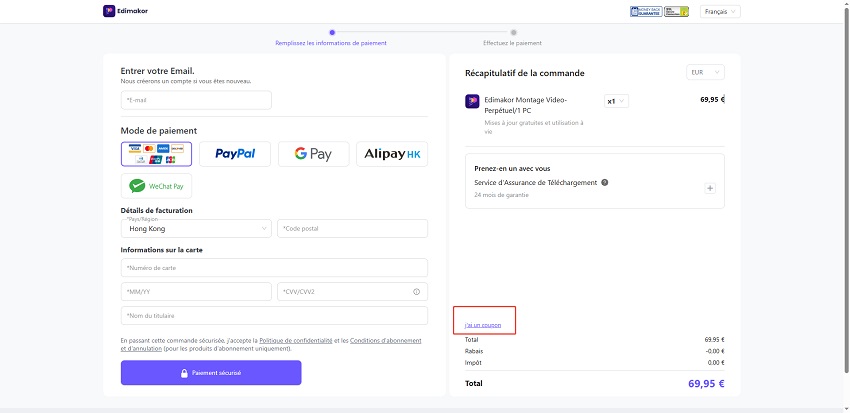Open the Français language dropdown

(x=721, y=12)
